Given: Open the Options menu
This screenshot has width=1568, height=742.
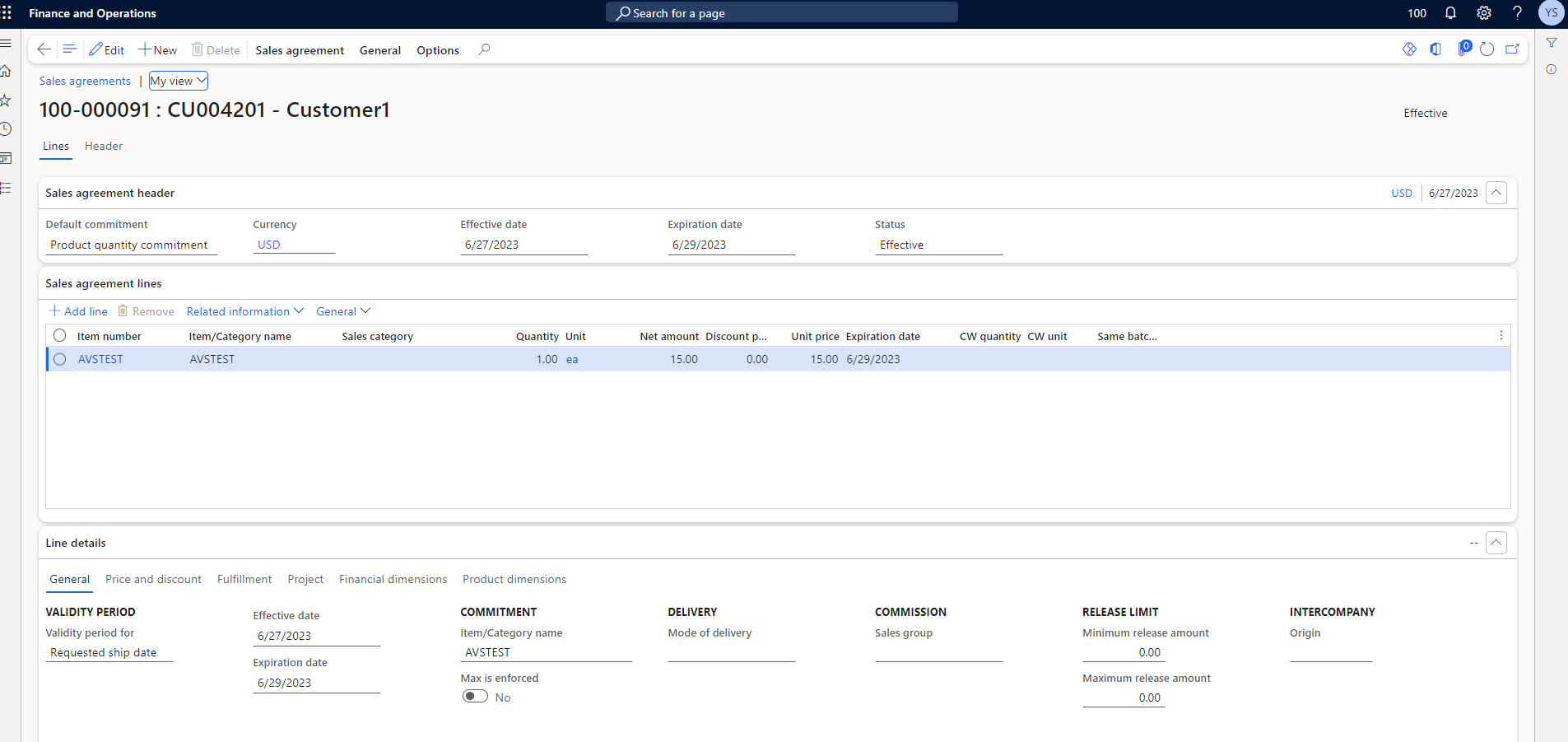Looking at the screenshot, I should pos(437,50).
